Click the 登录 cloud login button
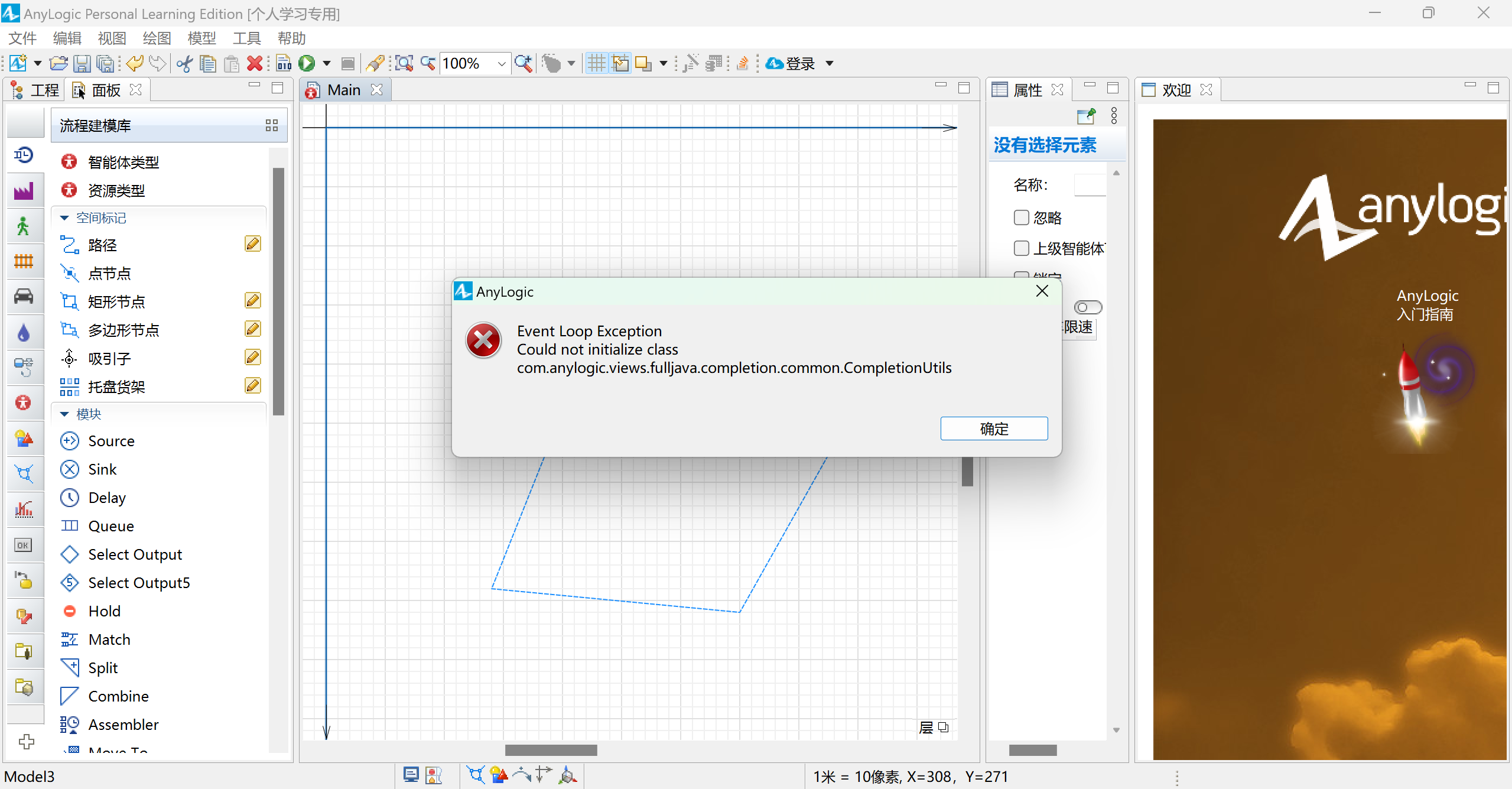 pyautogui.click(x=790, y=63)
